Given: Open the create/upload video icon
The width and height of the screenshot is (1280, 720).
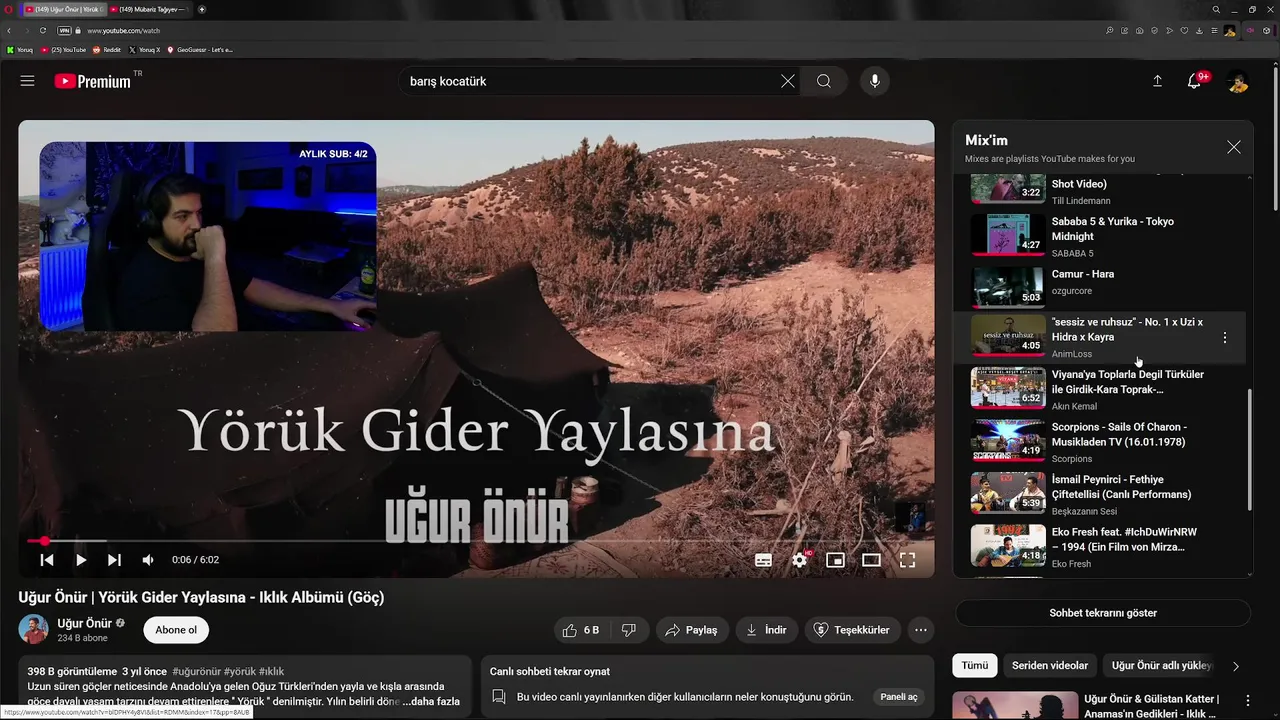Looking at the screenshot, I should [1157, 81].
